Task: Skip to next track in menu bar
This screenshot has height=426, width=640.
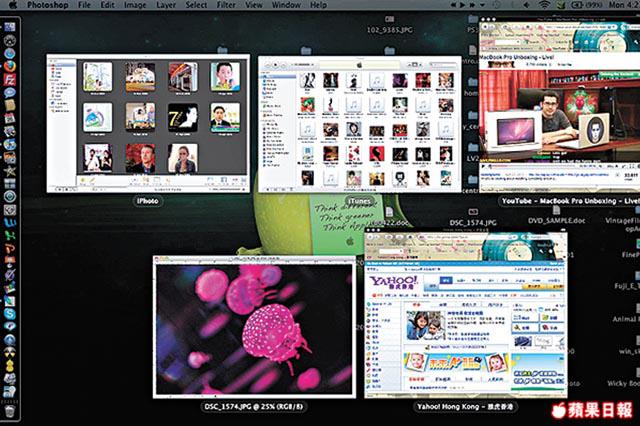Action: pyautogui.click(x=473, y=5)
